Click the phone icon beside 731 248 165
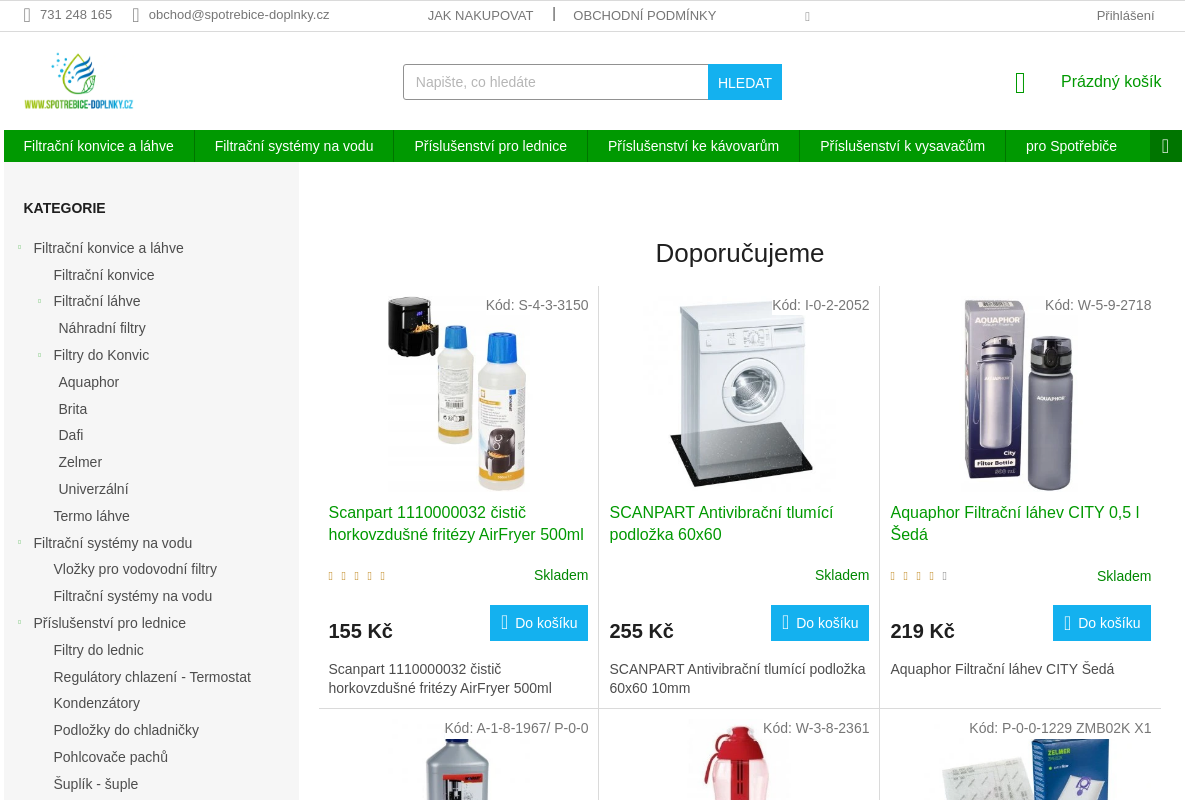The height and width of the screenshot is (800, 1200). (27, 15)
